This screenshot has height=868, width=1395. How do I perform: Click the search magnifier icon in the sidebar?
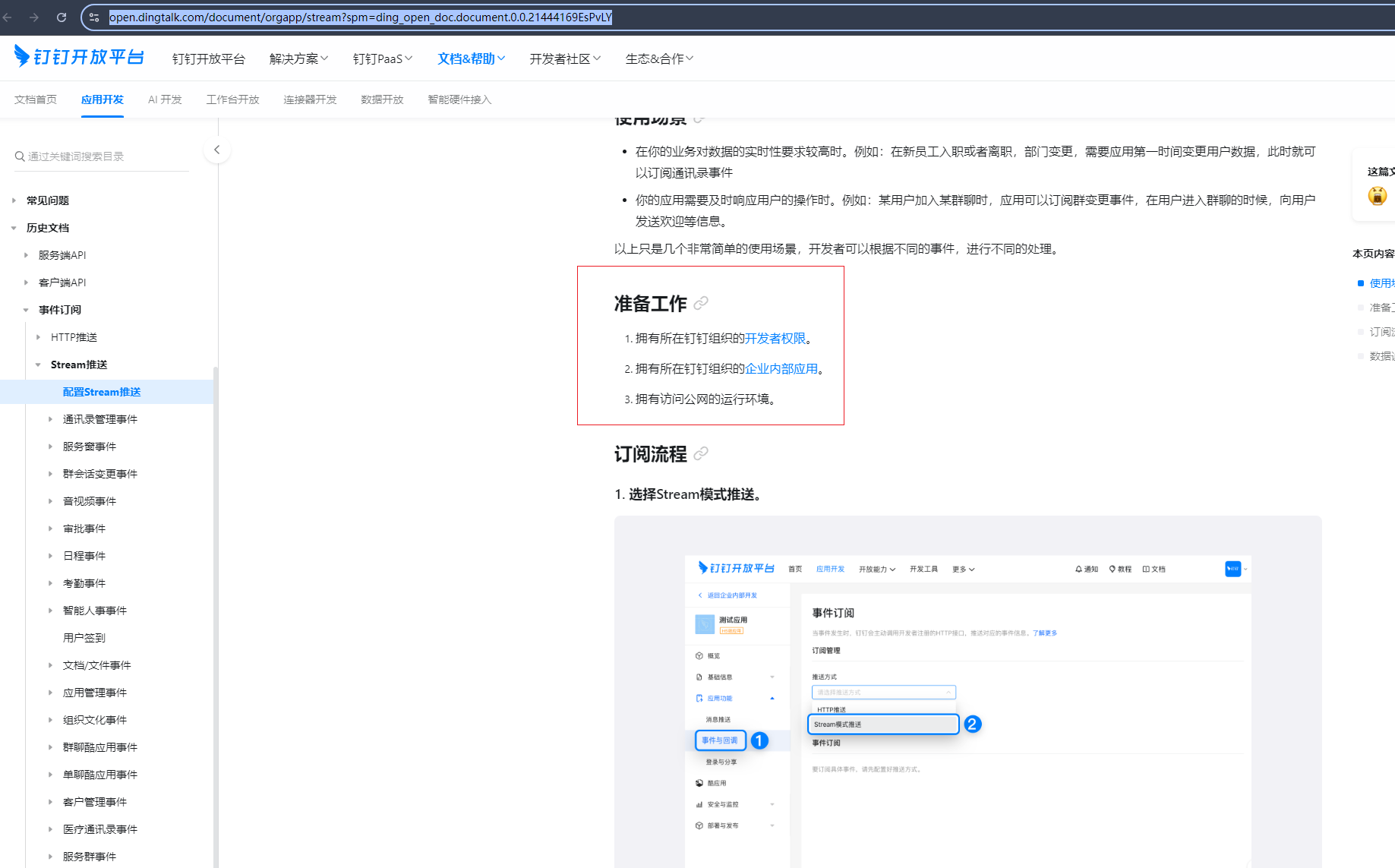pyautogui.click(x=20, y=156)
